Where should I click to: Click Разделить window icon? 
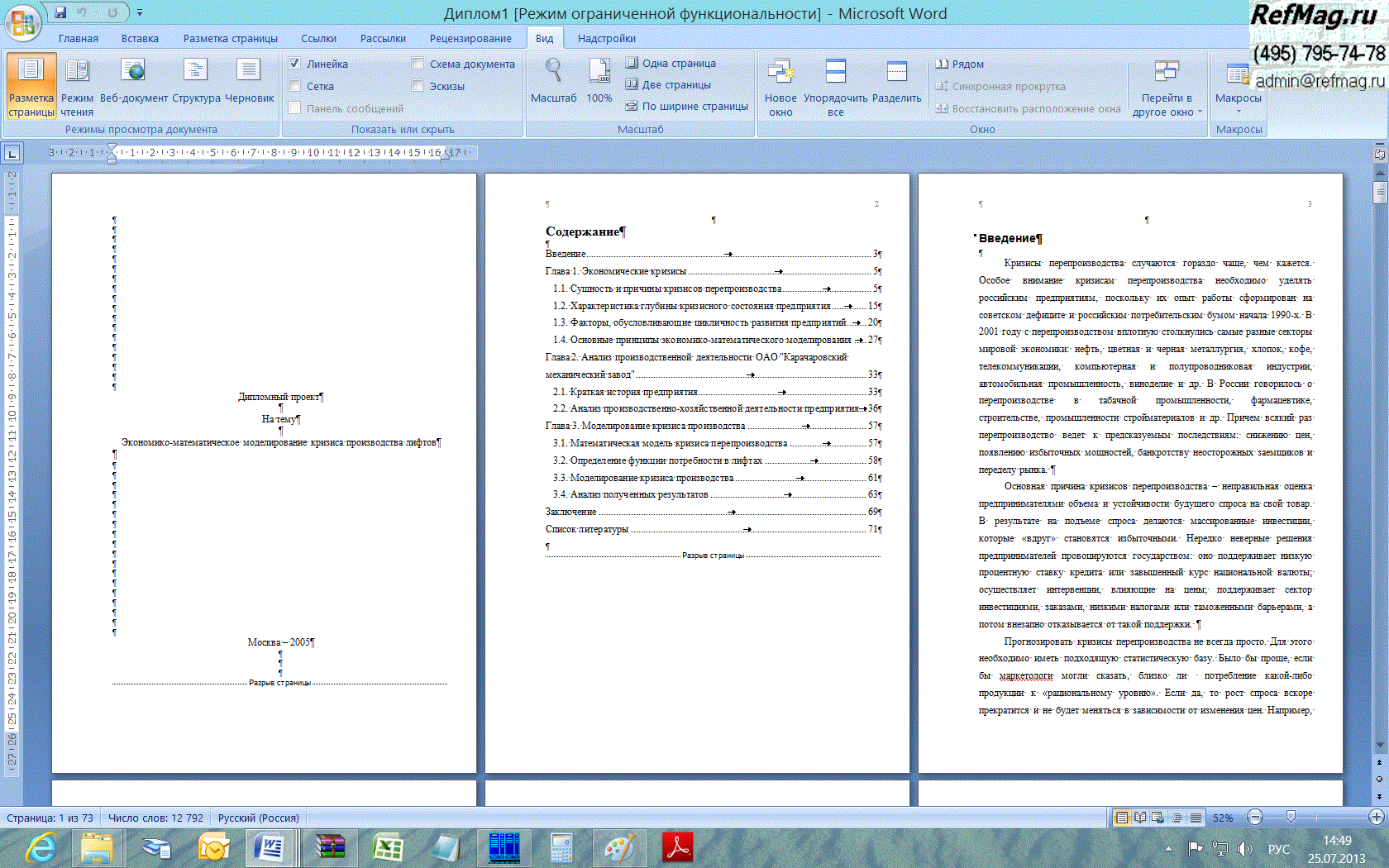pos(896,83)
